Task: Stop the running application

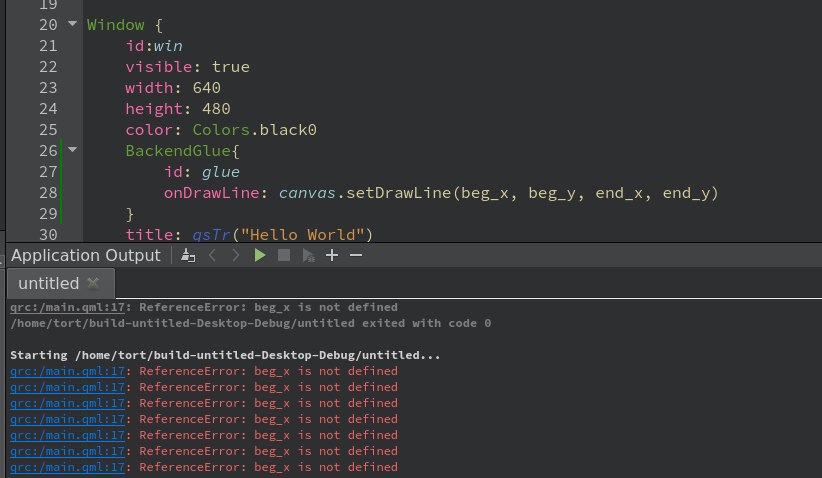Action: point(284,256)
